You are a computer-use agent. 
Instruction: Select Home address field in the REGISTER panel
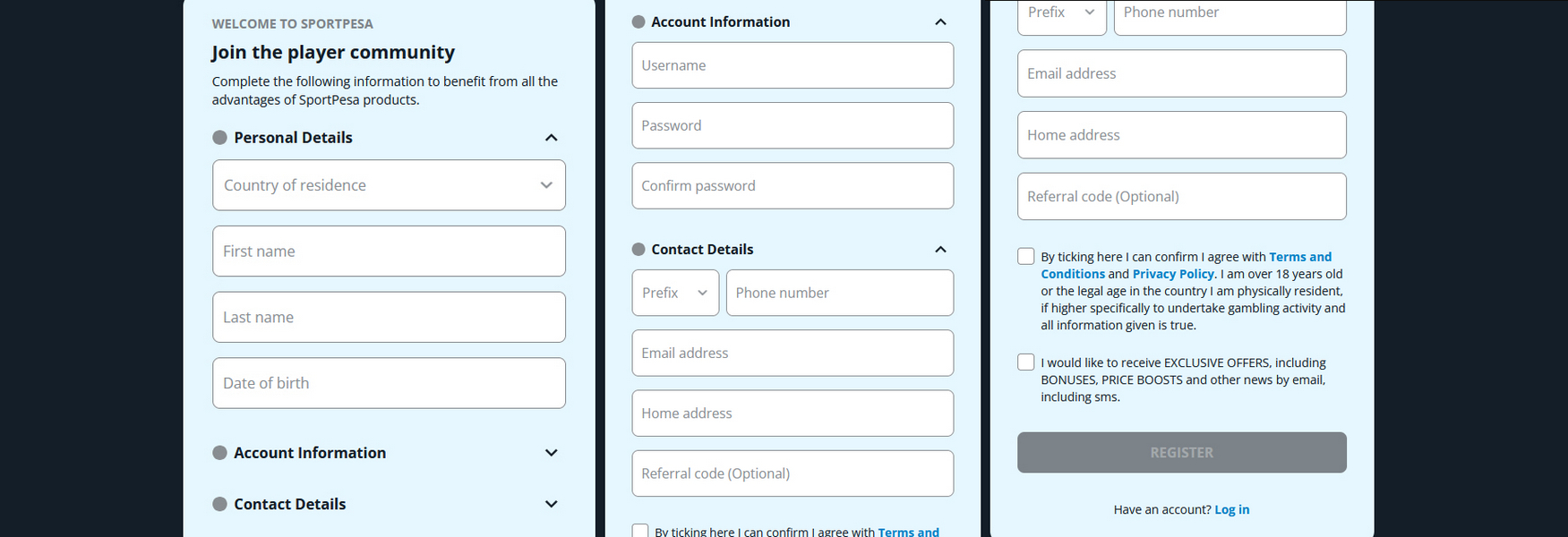[1182, 135]
